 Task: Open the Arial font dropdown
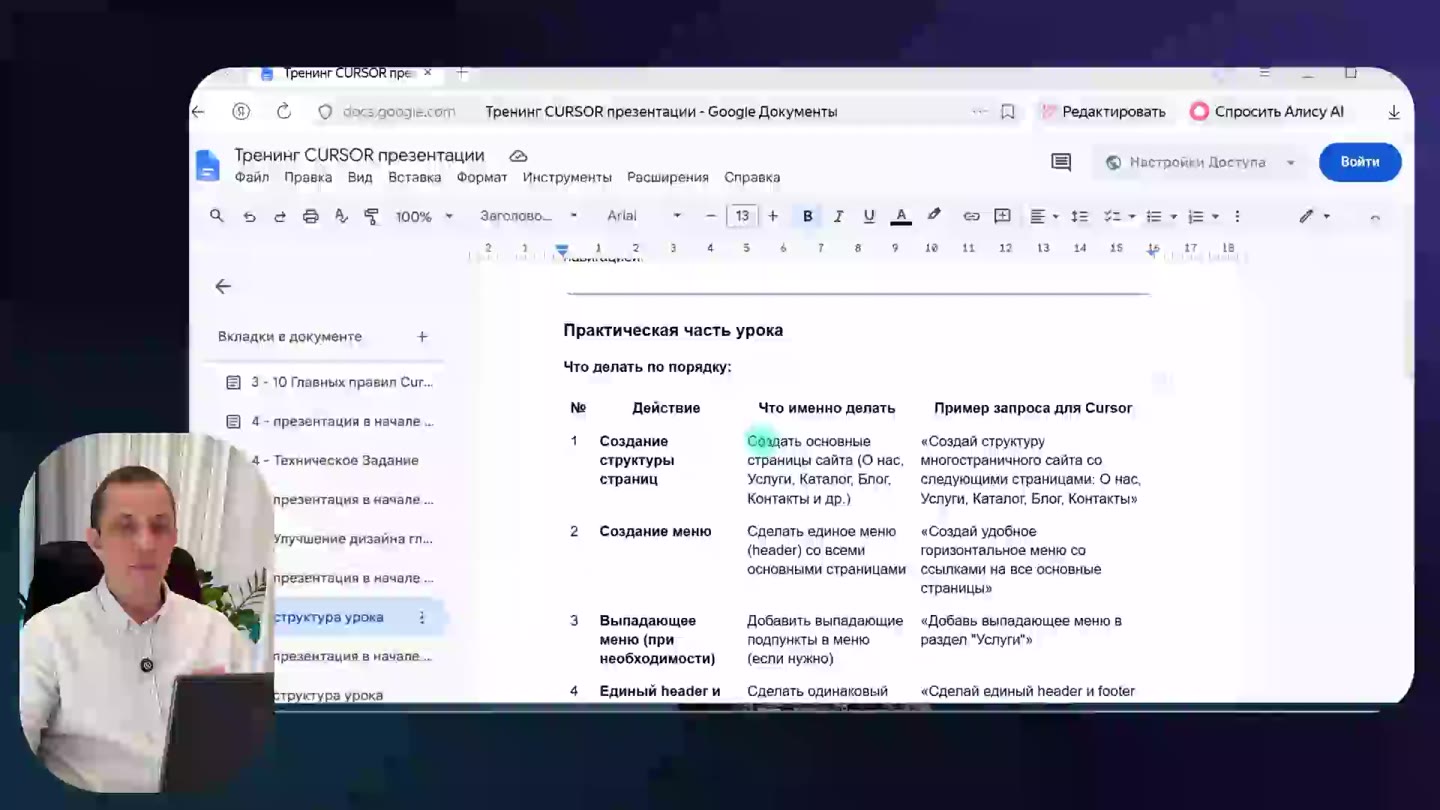tap(644, 216)
